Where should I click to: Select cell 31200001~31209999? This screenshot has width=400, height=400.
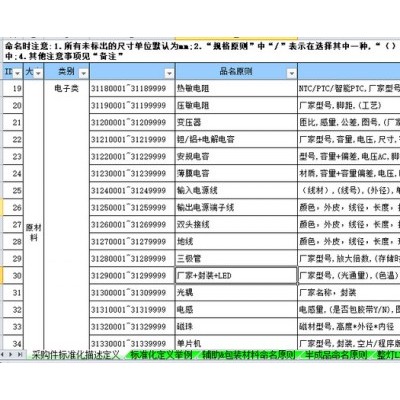132,122
